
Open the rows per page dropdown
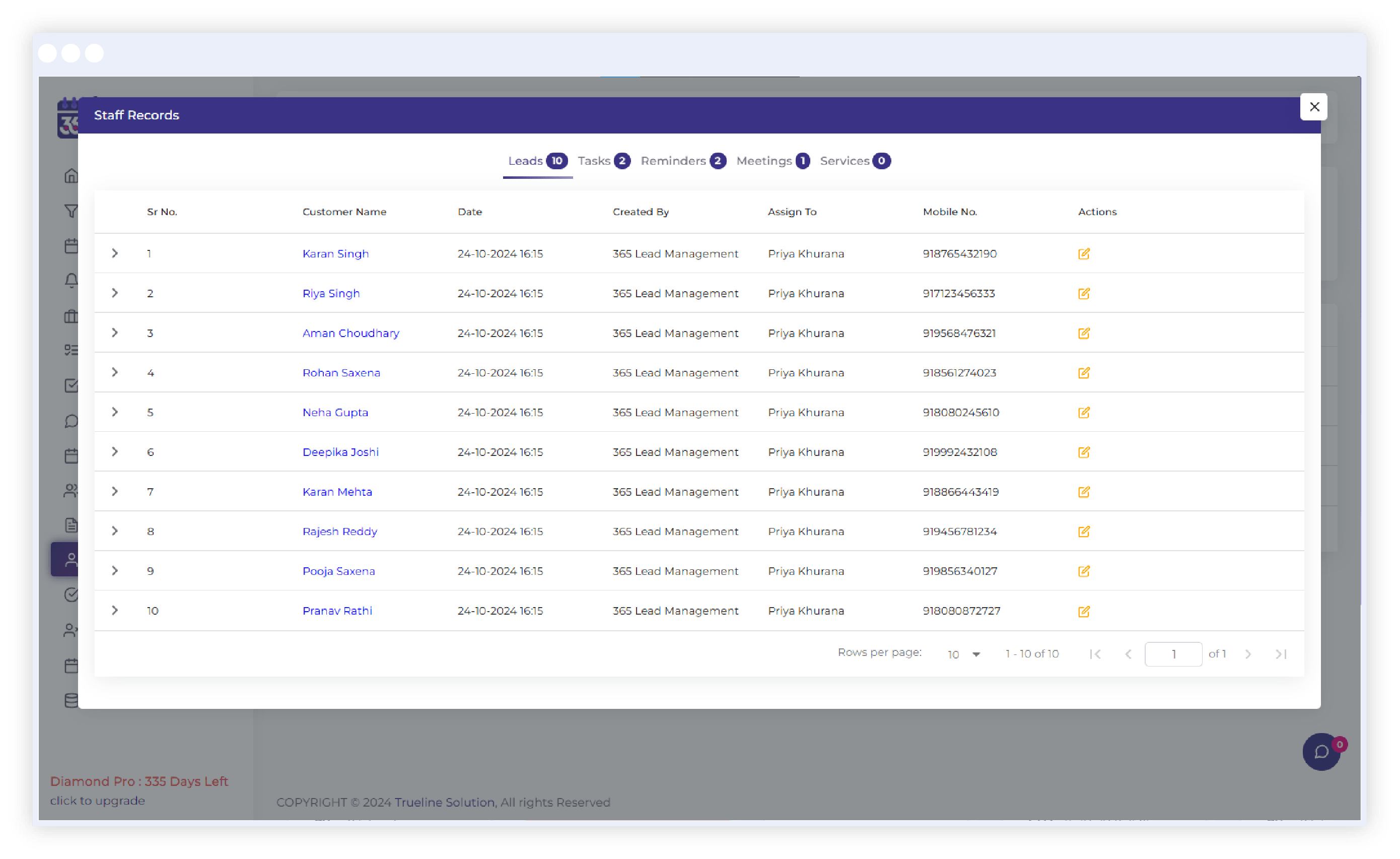click(x=964, y=654)
